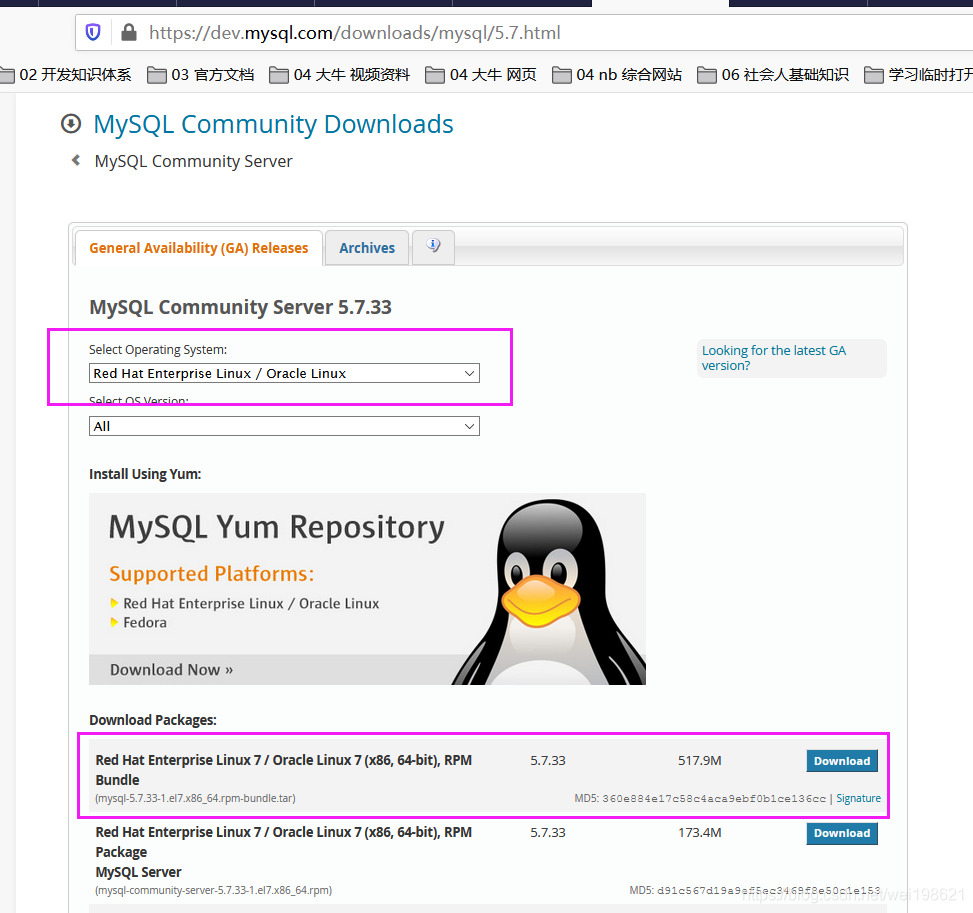Open the 04 大牛 视频资料 bookmark folder

coord(339,75)
